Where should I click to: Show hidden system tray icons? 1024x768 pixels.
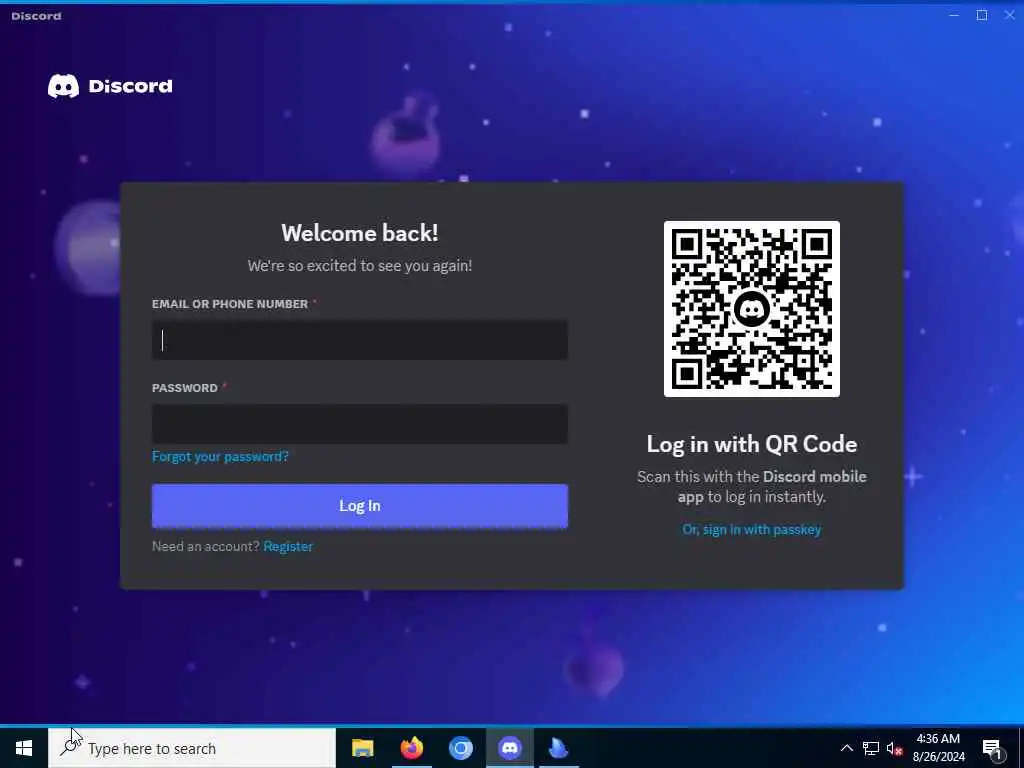(x=846, y=748)
